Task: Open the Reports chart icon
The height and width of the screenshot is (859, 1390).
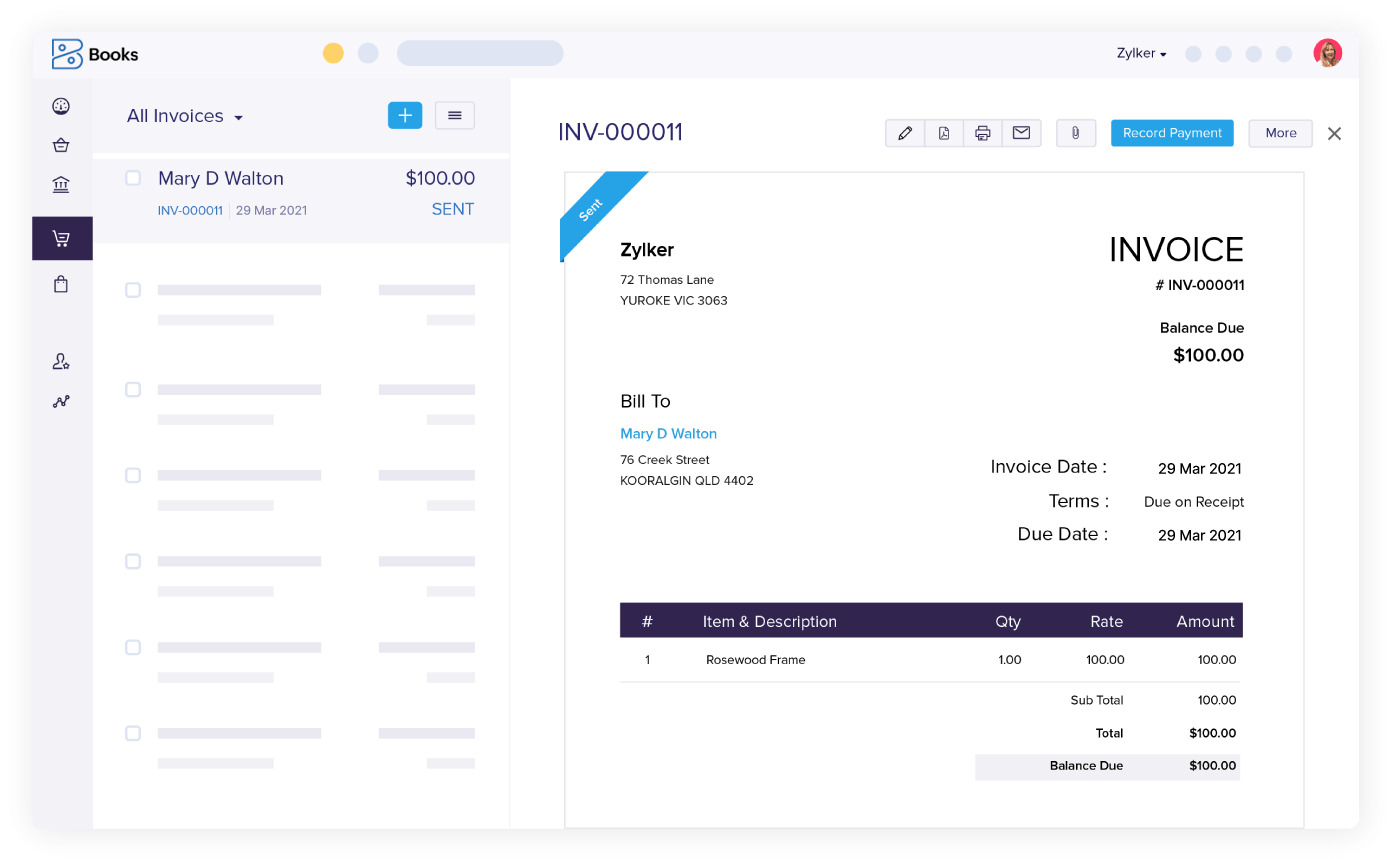Action: tap(61, 401)
